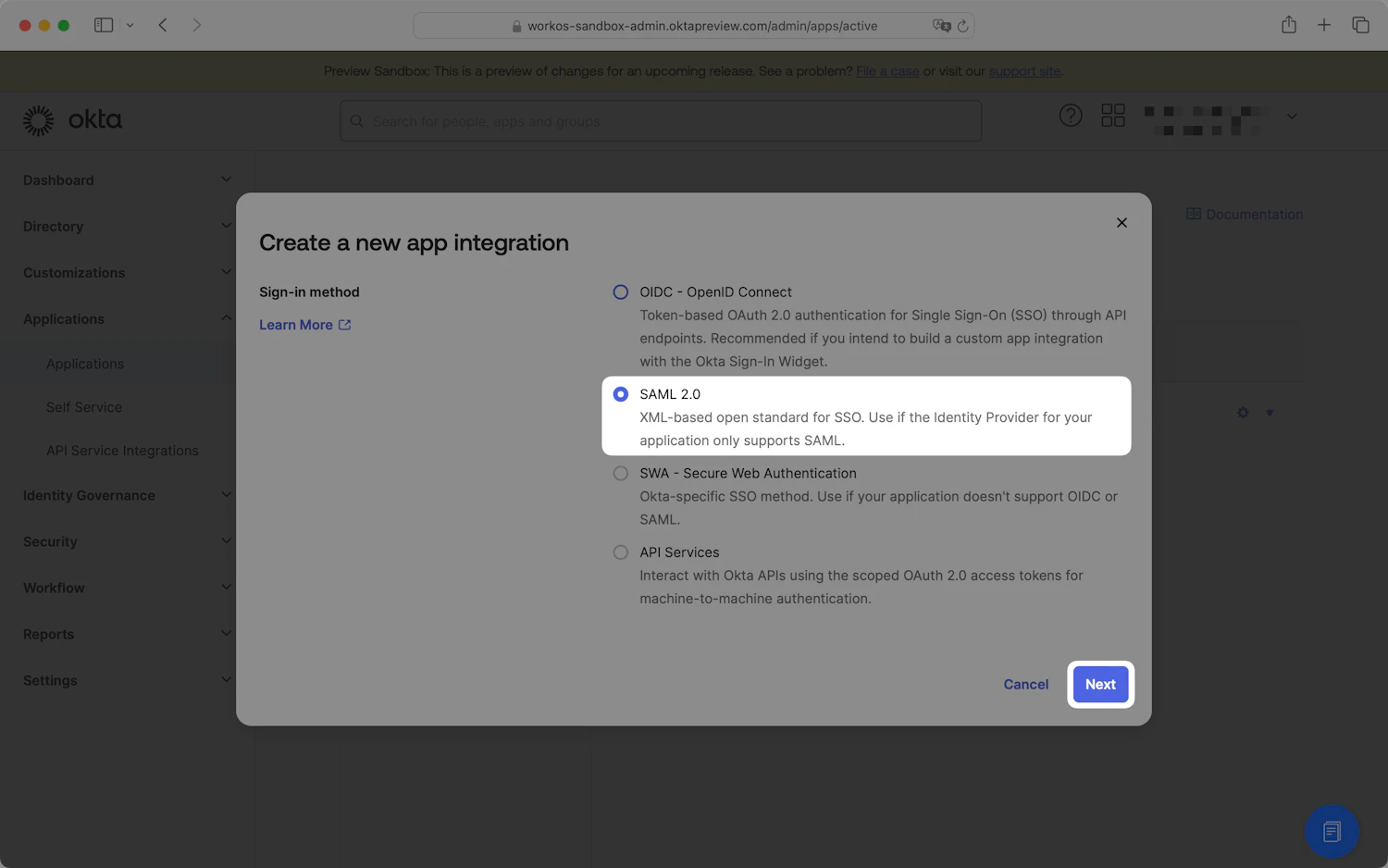Click the Learn More external link icon
Image resolution: width=1388 pixels, height=868 pixels.
click(x=345, y=325)
